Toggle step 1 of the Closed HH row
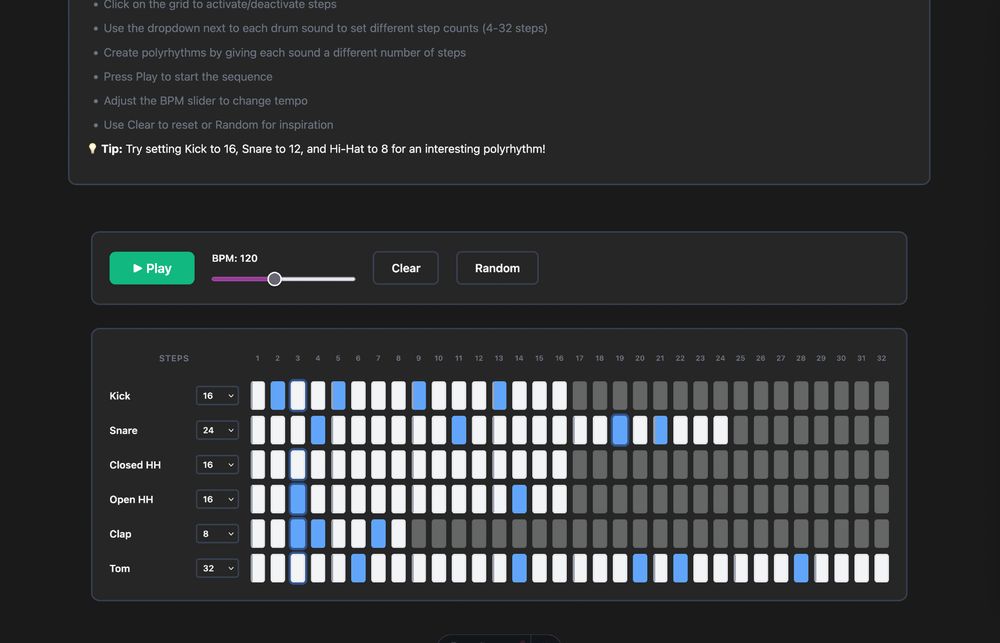This screenshot has width=1000, height=643. [257, 464]
